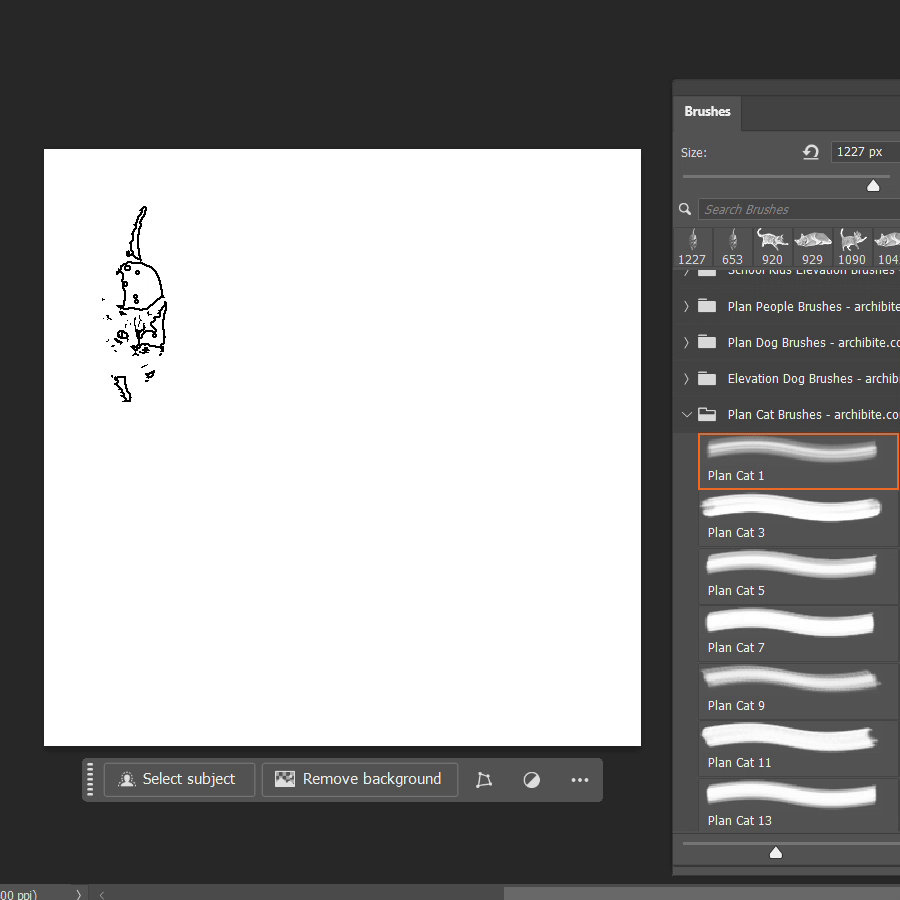The height and width of the screenshot is (900, 900).
Task: Collapse the Plan Cat Brushes folder
Action: (686, 414)
